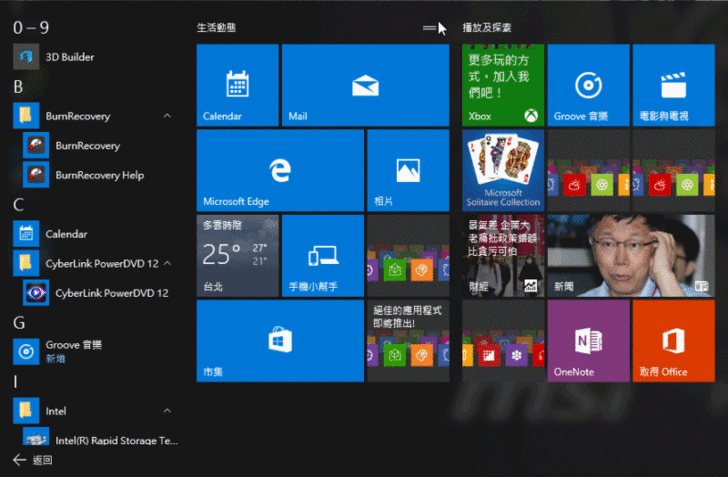
Task: Open the Calendar live tile
Action: coord(238,85)
